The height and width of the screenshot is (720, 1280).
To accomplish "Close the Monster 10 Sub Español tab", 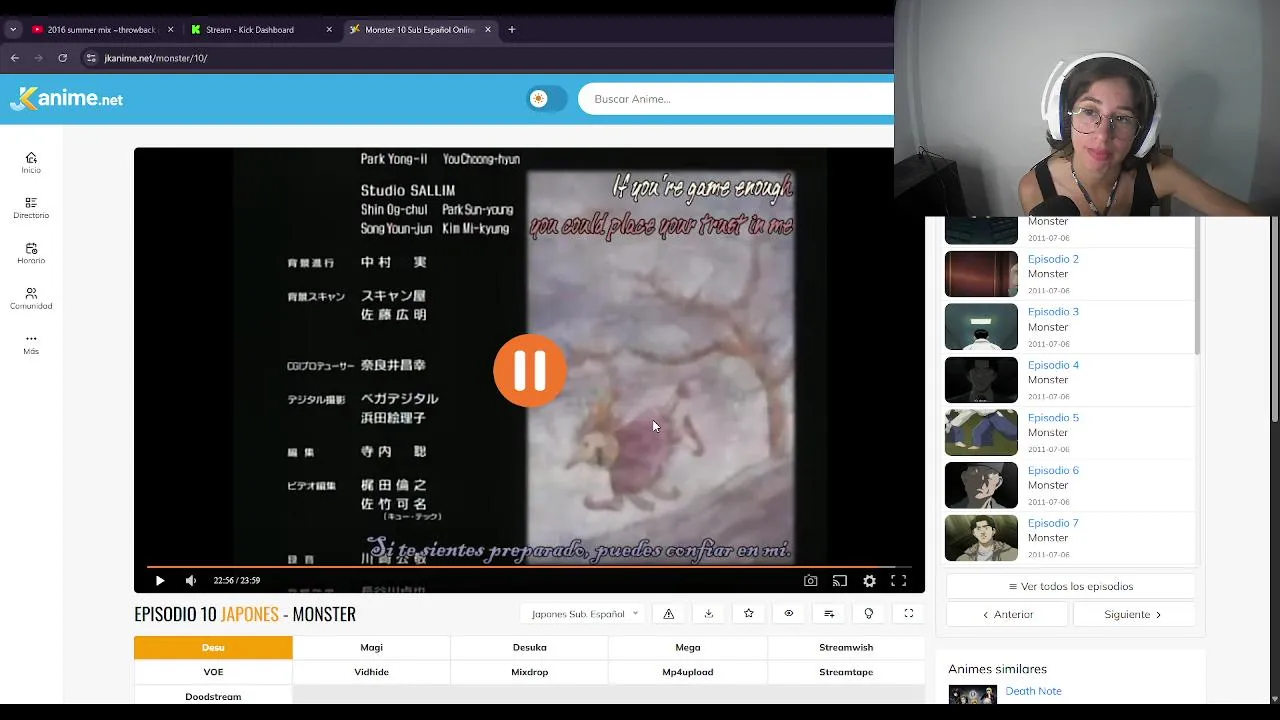I will click(488, 30).
